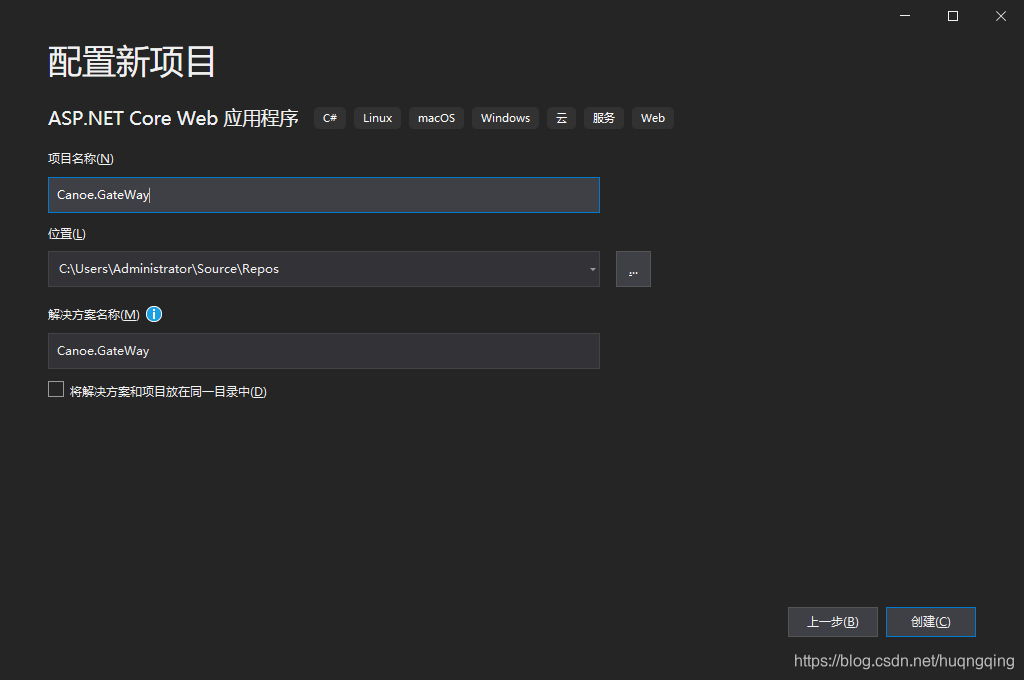This screenshot has width=1024, height=680.
Task: Click the Windows tag
Action: 505,118
